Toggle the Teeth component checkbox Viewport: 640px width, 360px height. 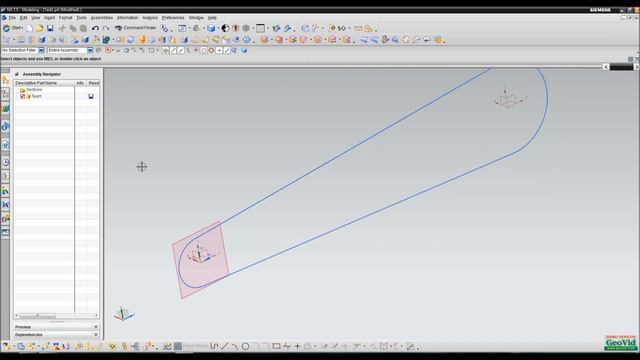click(x=22, y=96)
